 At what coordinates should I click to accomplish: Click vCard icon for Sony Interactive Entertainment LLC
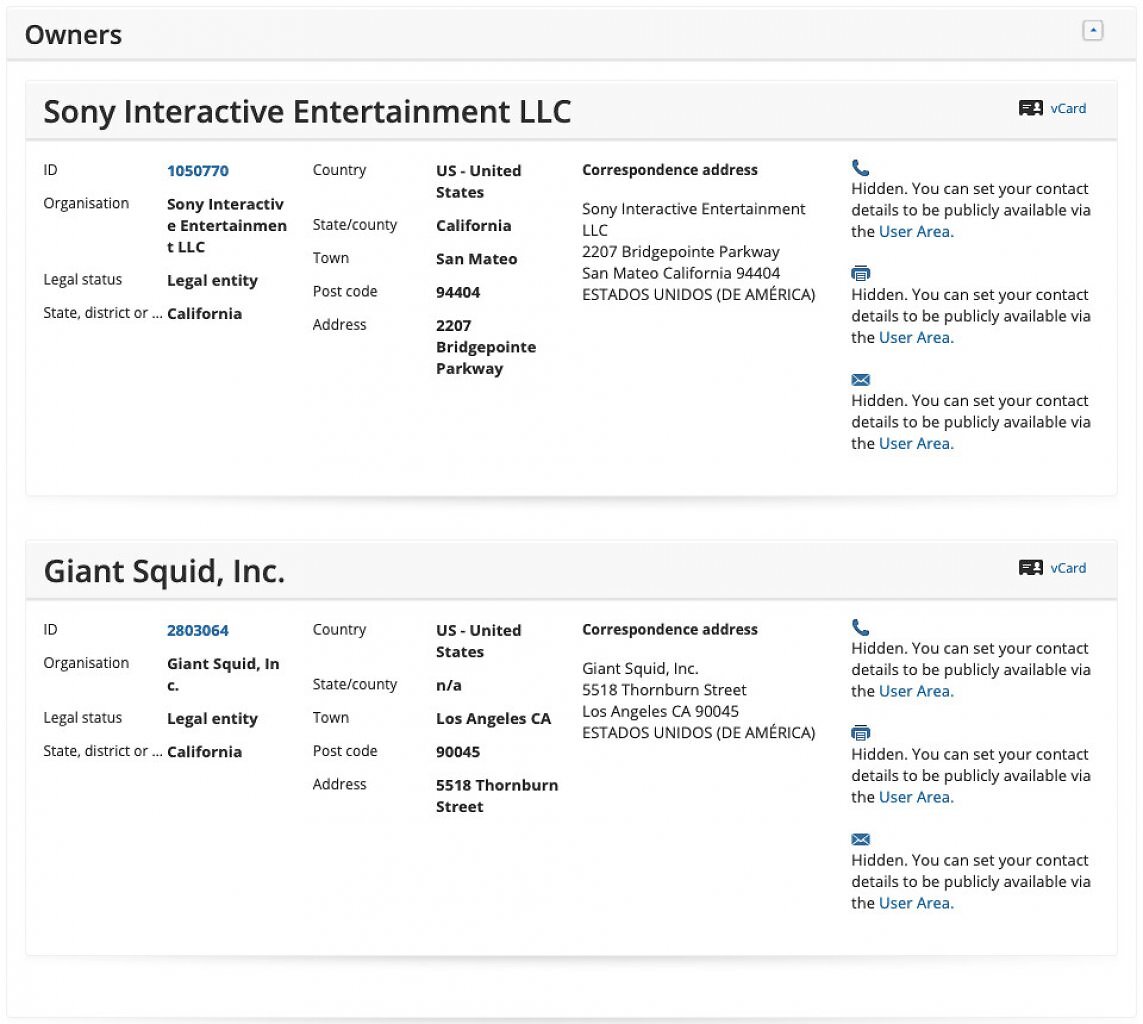(1030, 109)
